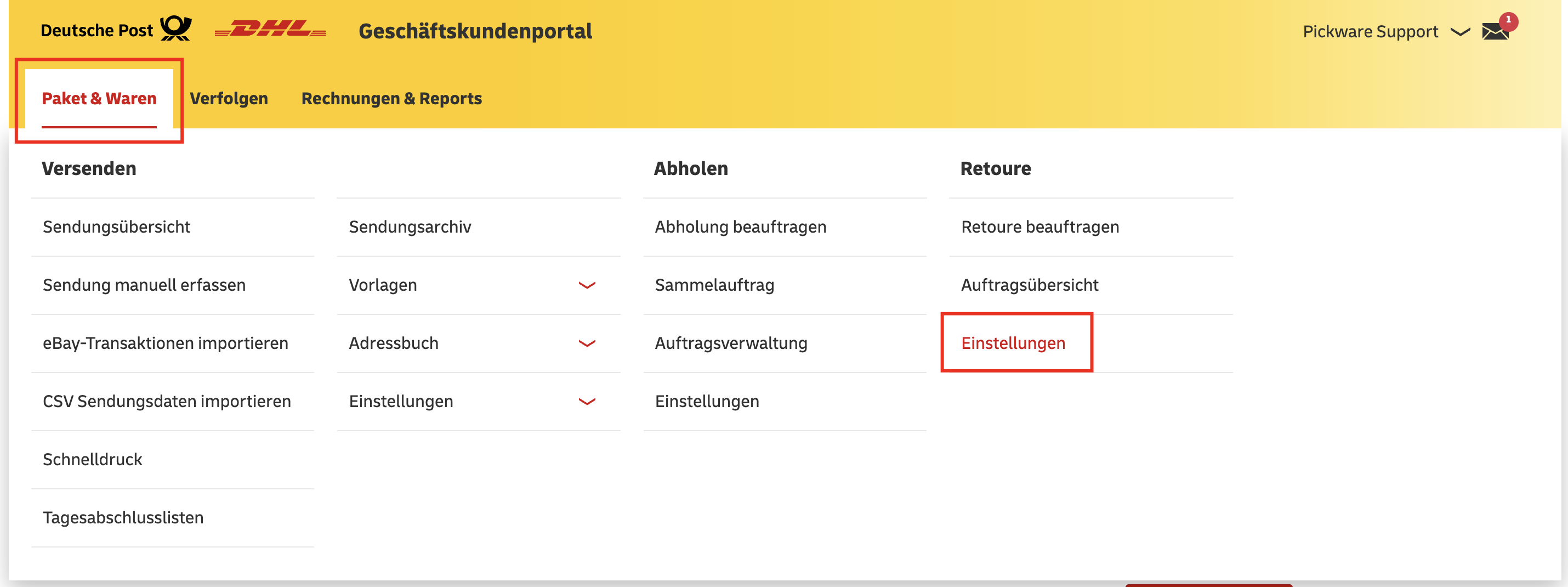Expand the Einstellungen chevron below Adressbuch
1568x587 pixels.
click(586, 401)
